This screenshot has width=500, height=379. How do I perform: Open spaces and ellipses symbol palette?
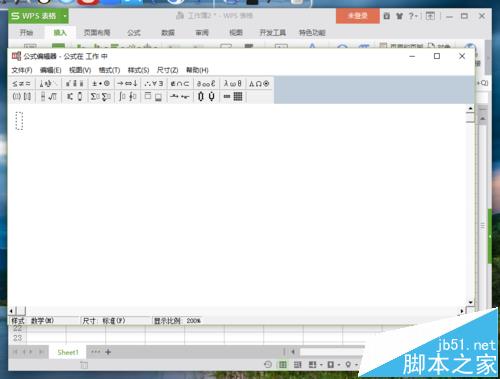48,84
